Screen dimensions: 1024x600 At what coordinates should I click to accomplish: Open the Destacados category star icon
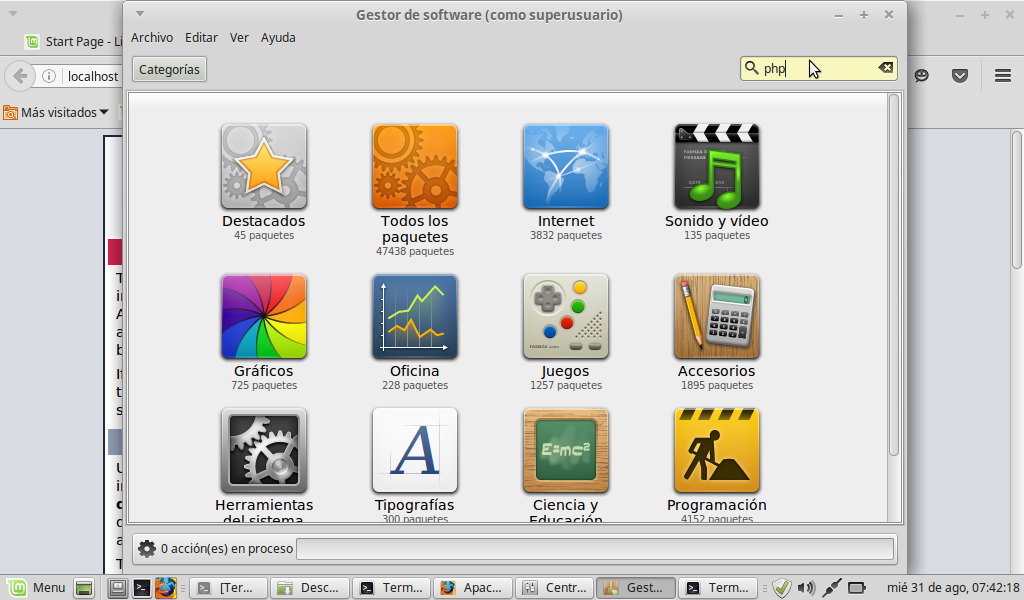[x=263, y=167]
